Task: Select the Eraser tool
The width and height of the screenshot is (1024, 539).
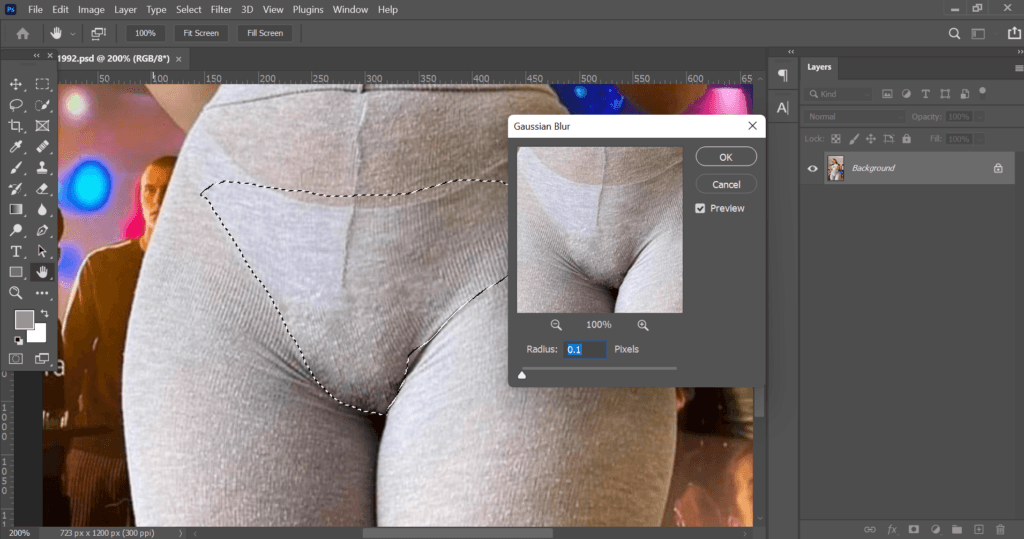Action: pyautogui.click(x=42, y=189)
